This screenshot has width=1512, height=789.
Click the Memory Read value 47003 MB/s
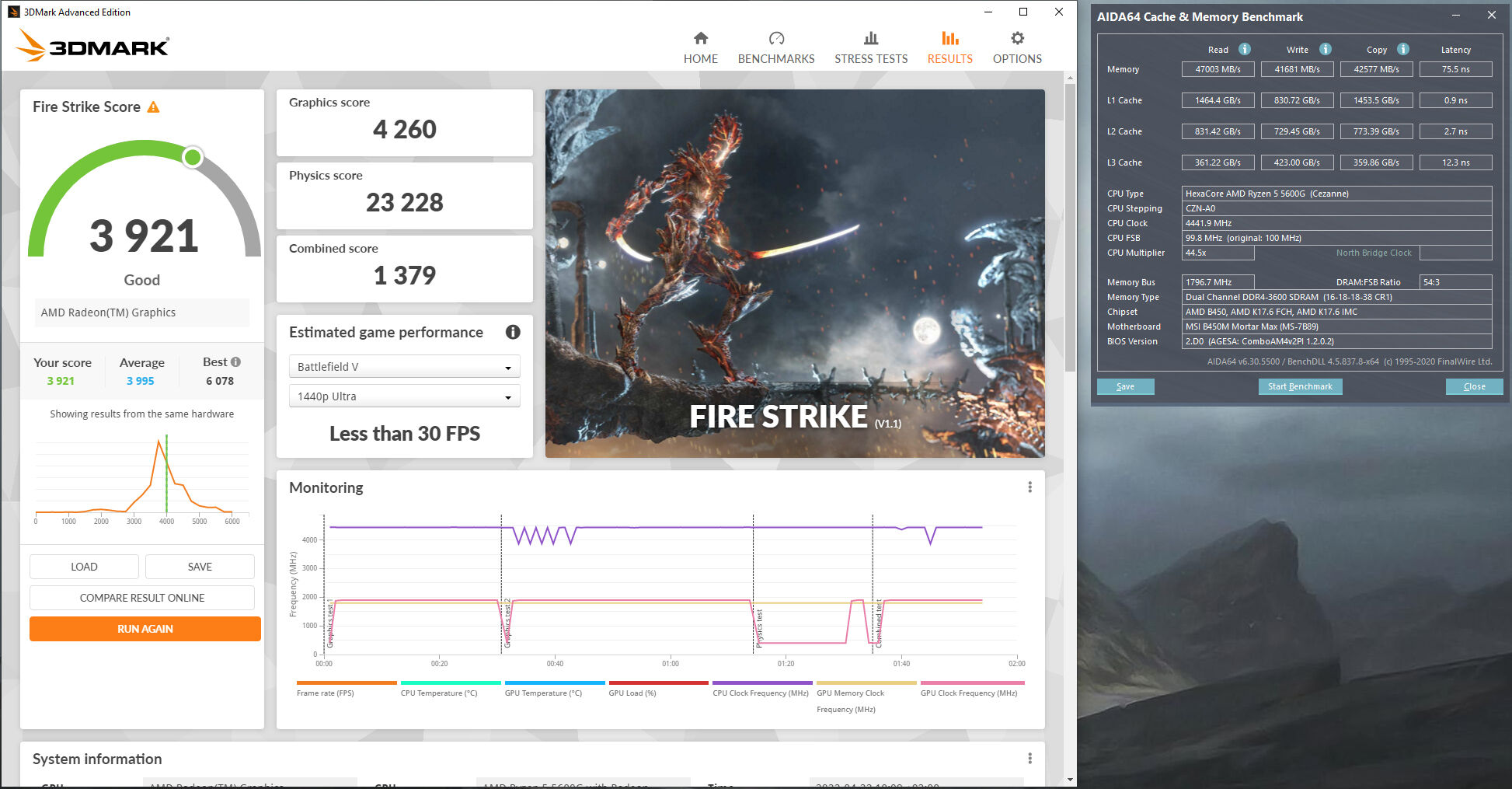click(1218, 69)
